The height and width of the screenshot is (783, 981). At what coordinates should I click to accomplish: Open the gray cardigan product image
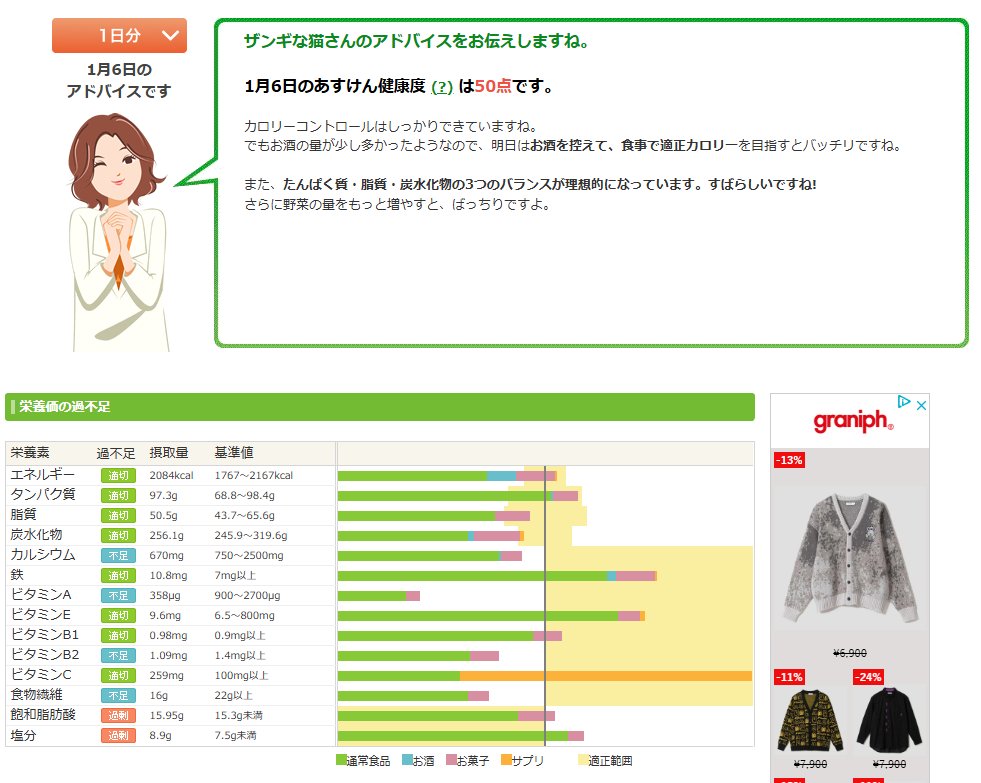click(851, 558)
